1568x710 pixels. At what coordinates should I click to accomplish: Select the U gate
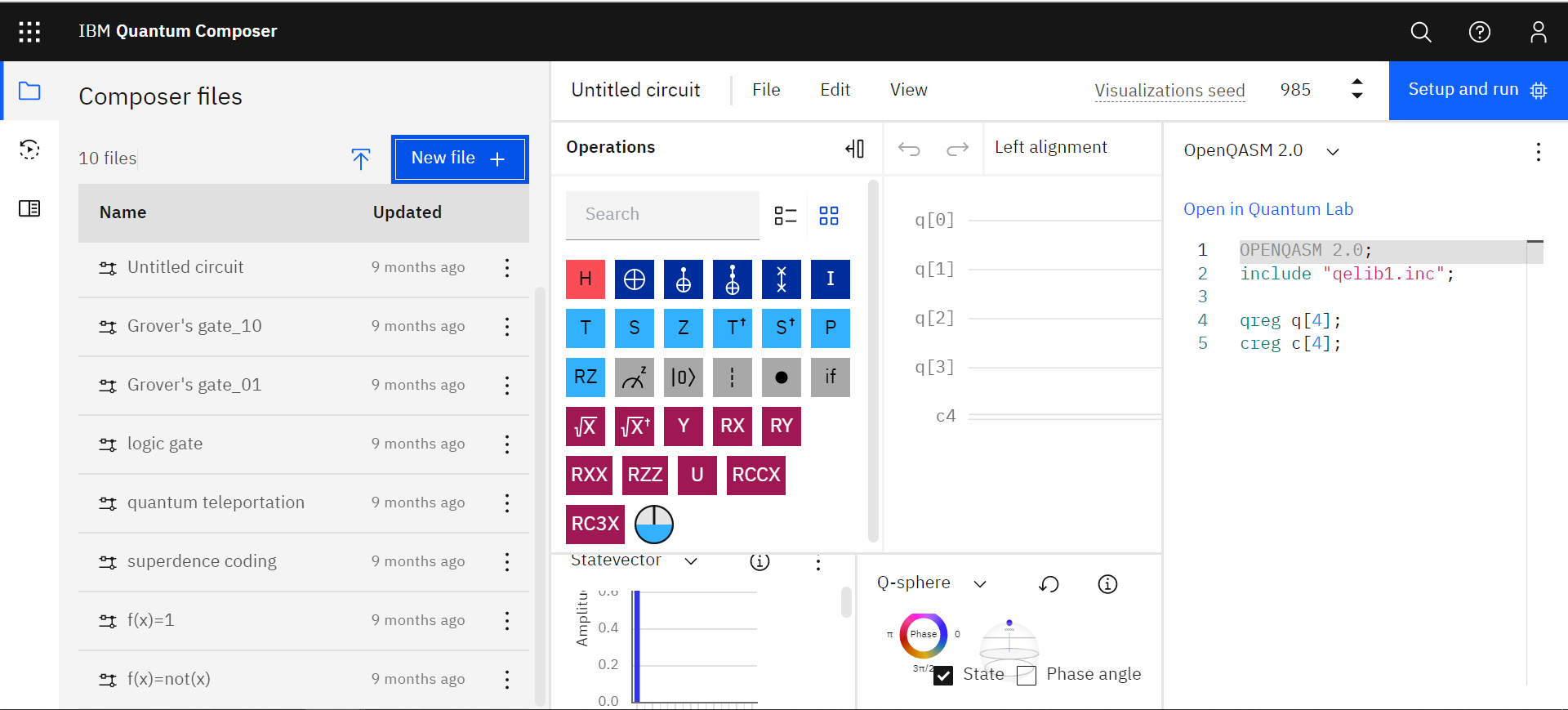click(697, 476)
